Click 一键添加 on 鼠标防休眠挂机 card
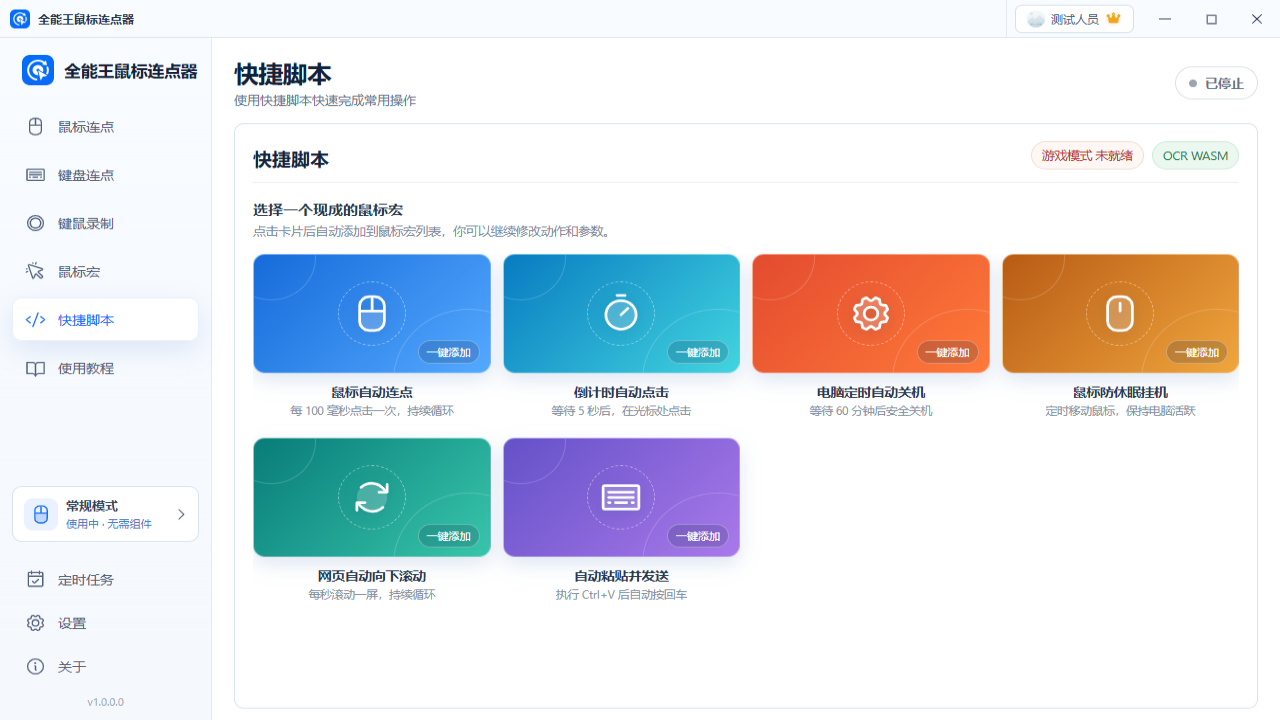The image size is (1280, 720). click(1197, 352)
